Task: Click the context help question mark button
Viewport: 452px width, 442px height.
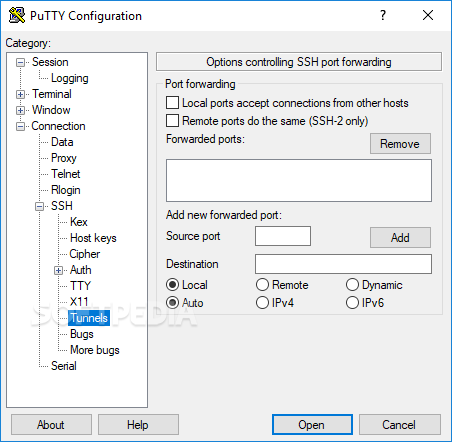Action: coord(383,15)
